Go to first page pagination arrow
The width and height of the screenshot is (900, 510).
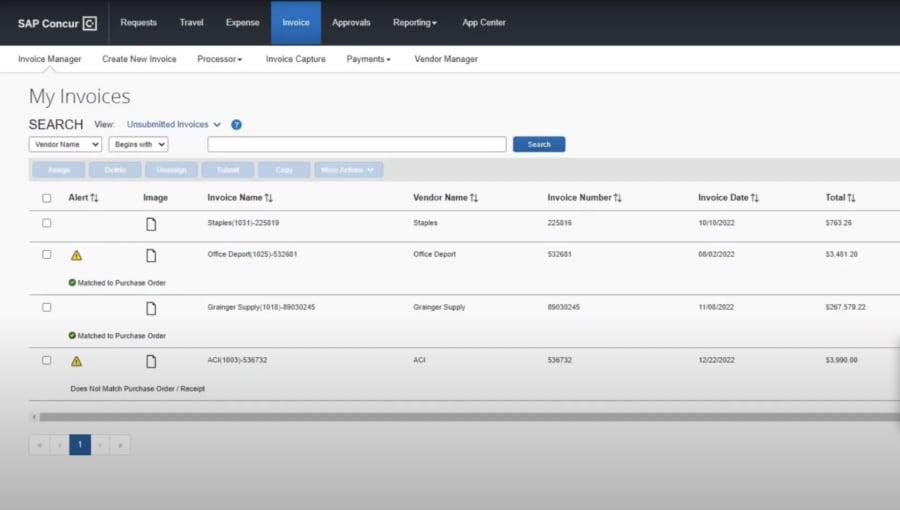[x=39, y=445]
